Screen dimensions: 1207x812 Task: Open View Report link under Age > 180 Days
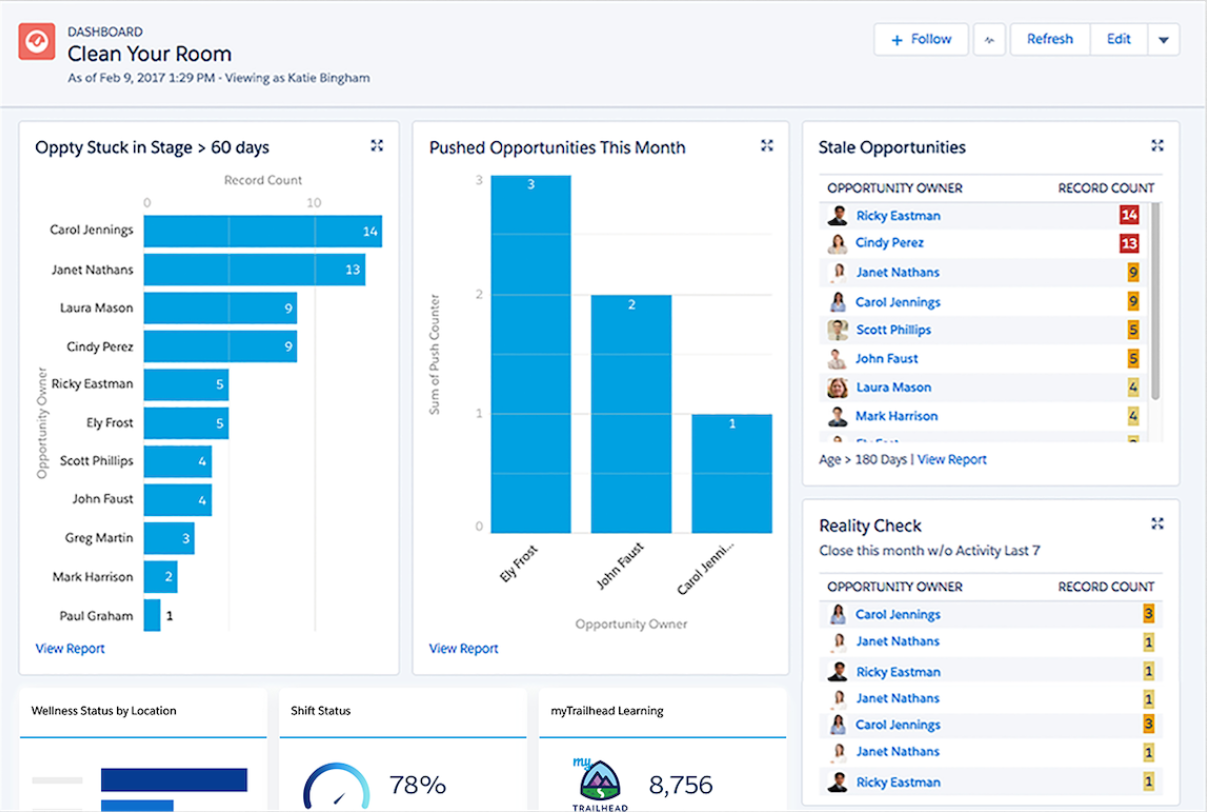[x=951, y=460]
